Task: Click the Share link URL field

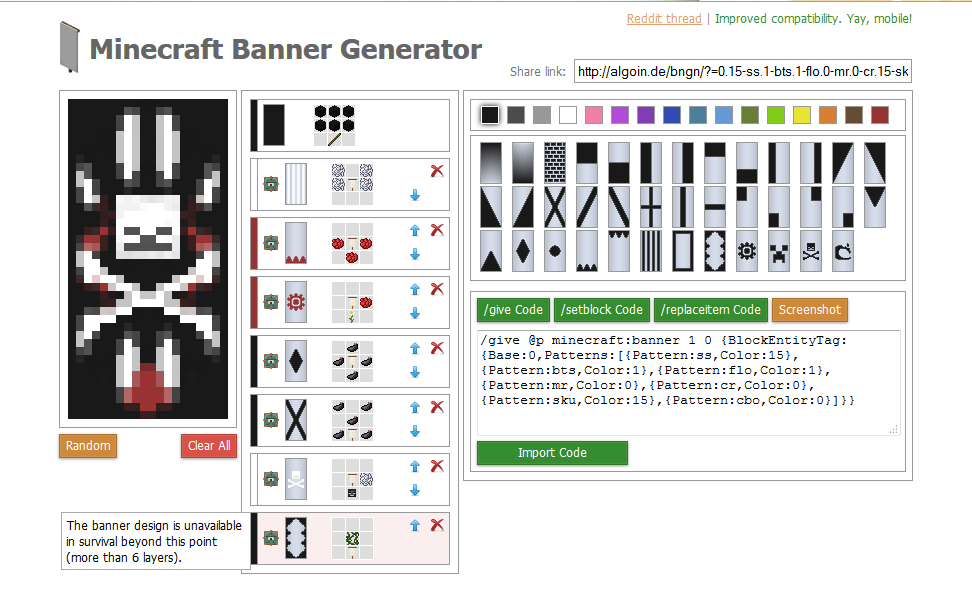Action: pos(743,71)
